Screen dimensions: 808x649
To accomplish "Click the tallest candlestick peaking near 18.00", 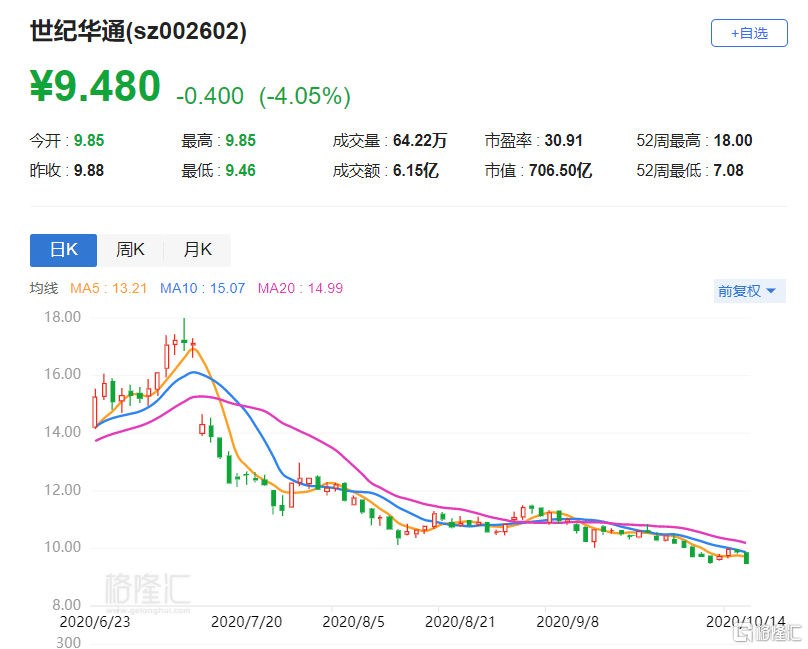I will click(184, 335).
